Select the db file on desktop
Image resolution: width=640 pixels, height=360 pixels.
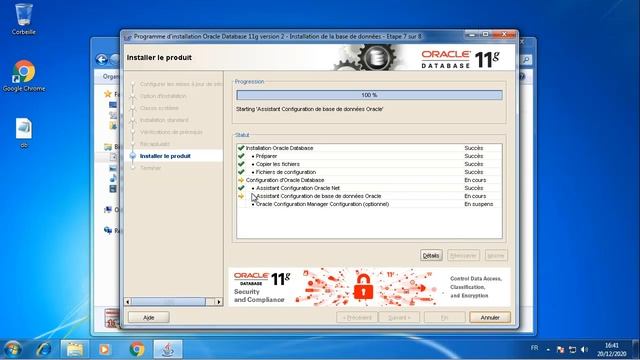pyautogui.click(x=24, y=133)
